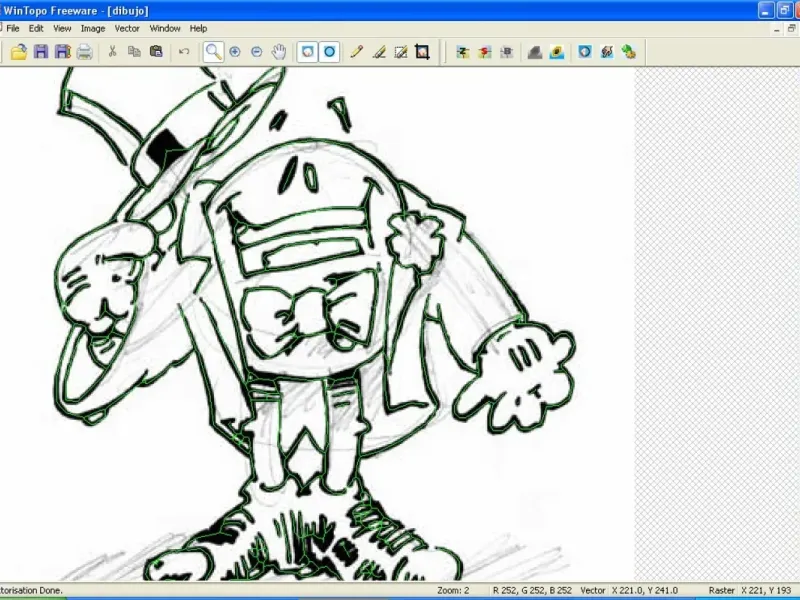Click the grey B toolbar icon
Screen dimensions: 800x600
(x=507, y=52)
